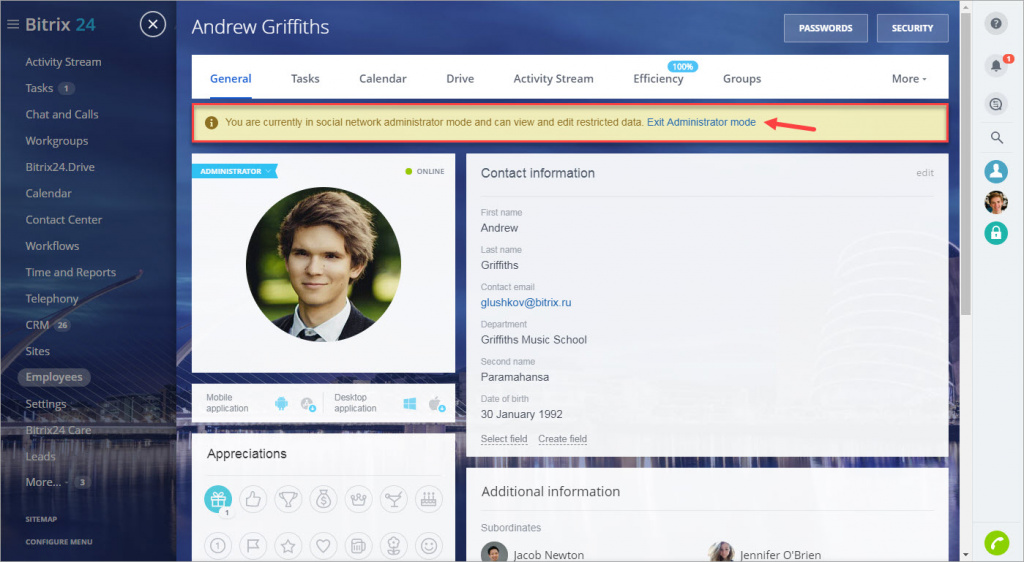The height and width of the screenshot is (562, 1024).
Task: Open Tasks in left sidebar
Action: pos(39,88)
